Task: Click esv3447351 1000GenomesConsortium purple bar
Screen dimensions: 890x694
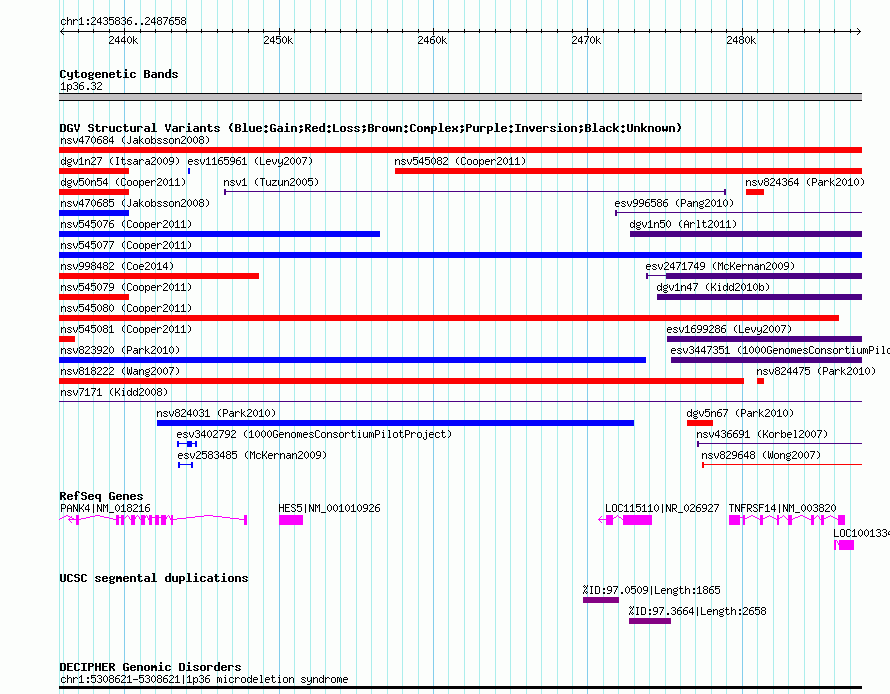Action: [x=766, y=360]
